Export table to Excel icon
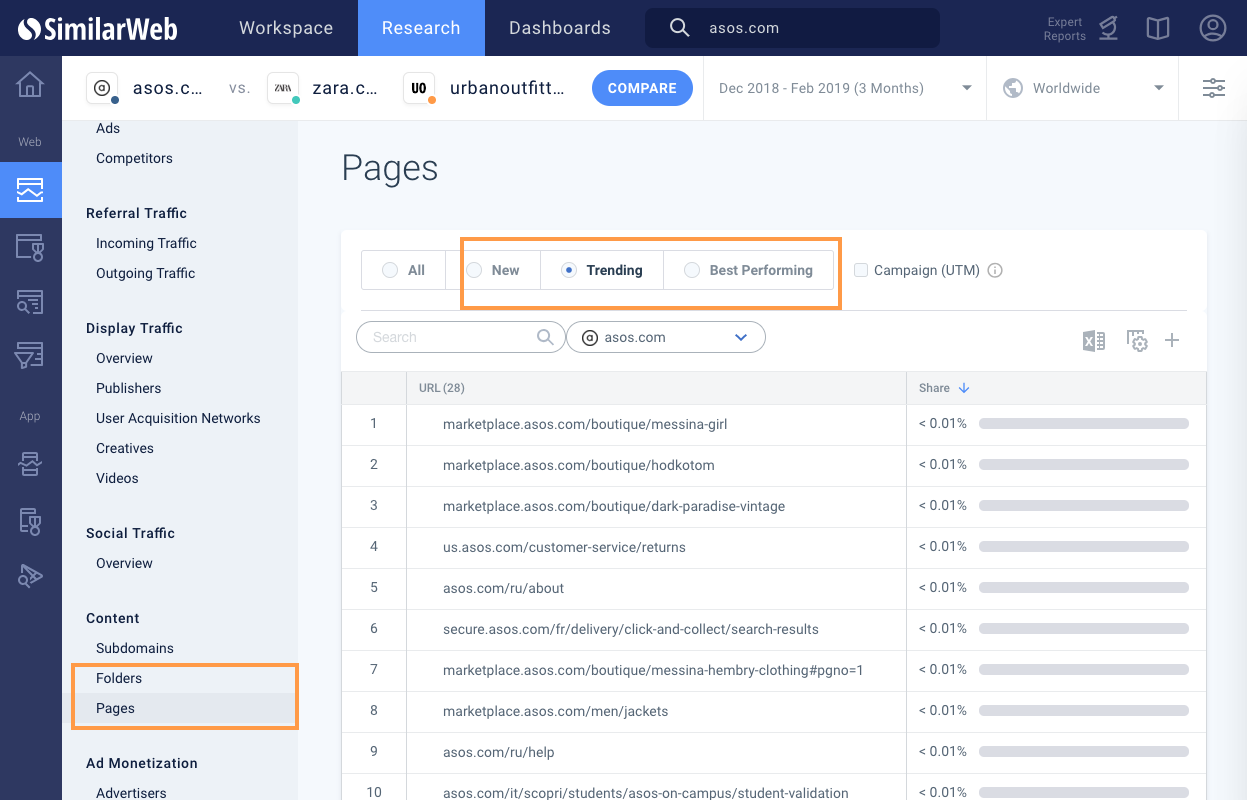The image size is (1247, 800). (x=1094, y=341)
